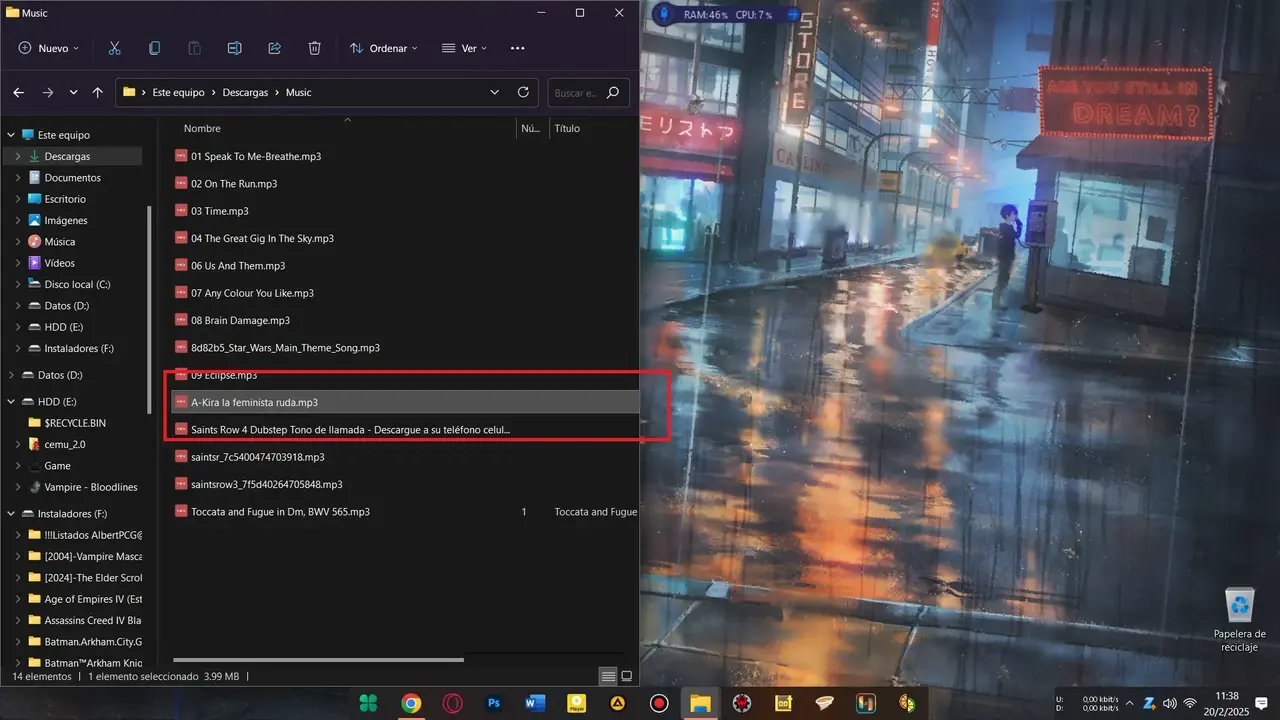This screenshot has width=1280, height=720.
Task: Open the three-dots more options menu
Action: [517, 48]
